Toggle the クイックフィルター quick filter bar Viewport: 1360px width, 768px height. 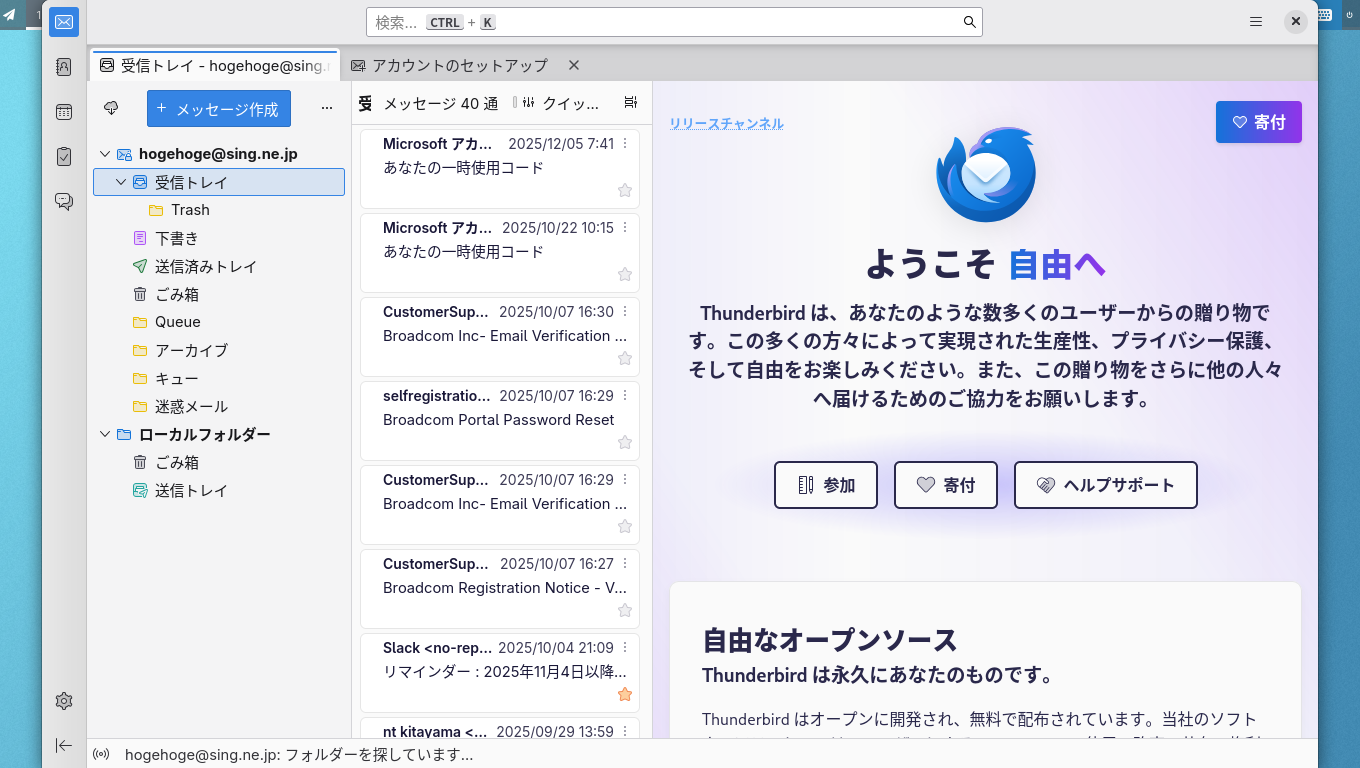[561, 103]
